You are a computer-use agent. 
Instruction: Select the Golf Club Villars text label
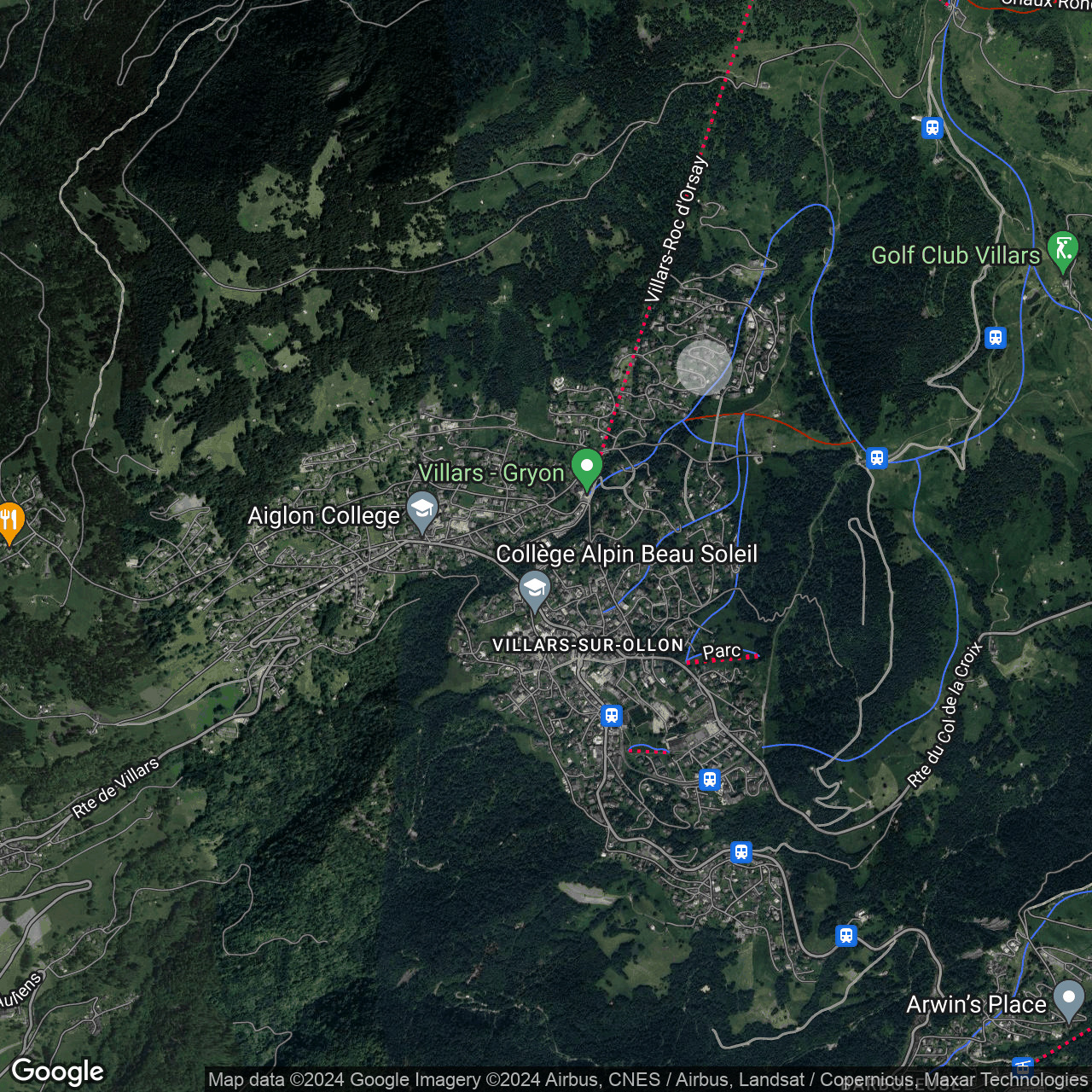[x=955, y=255]
